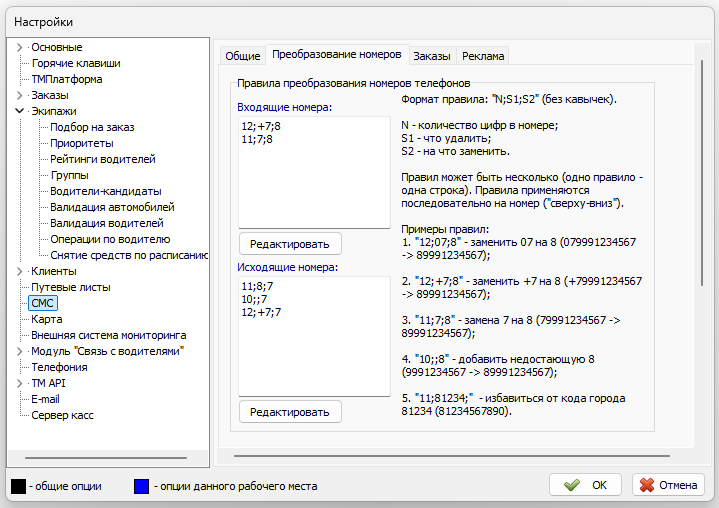Select the Клиенты tree item
This screenshot has height=508, width=719.
coord(54,271)
